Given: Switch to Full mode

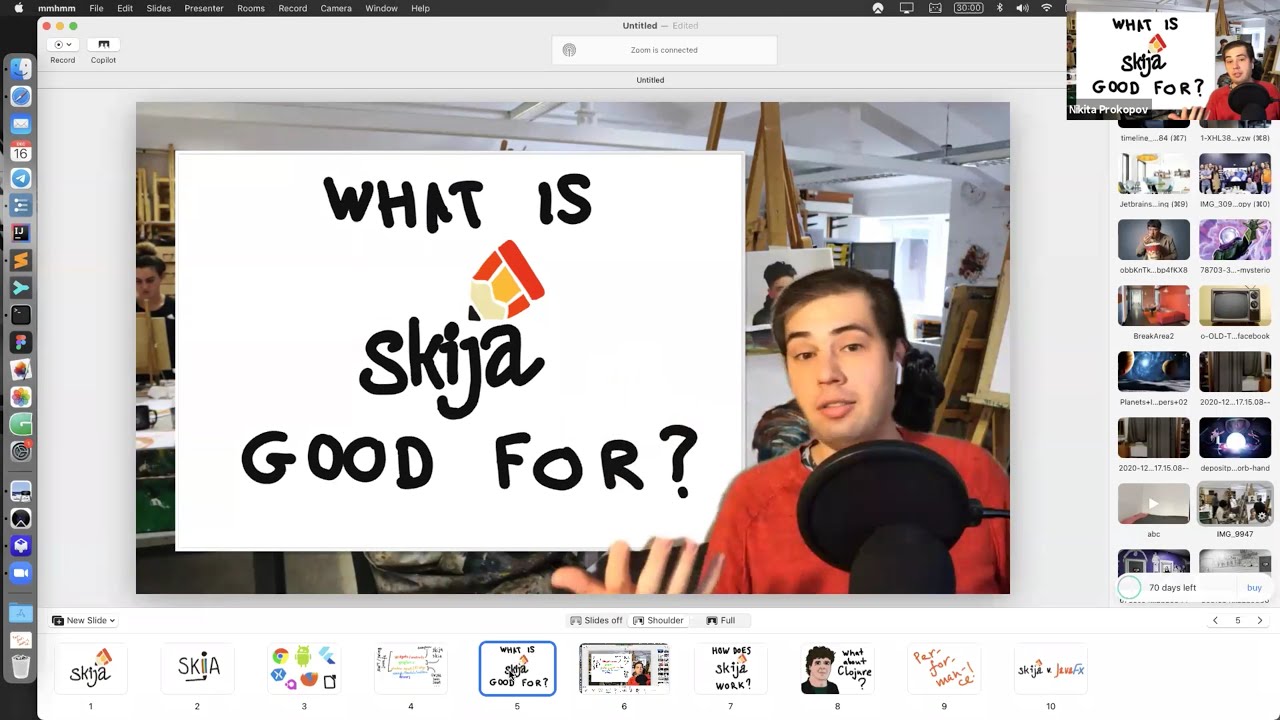Looking at the screenshot, I should tap(721, 620).
